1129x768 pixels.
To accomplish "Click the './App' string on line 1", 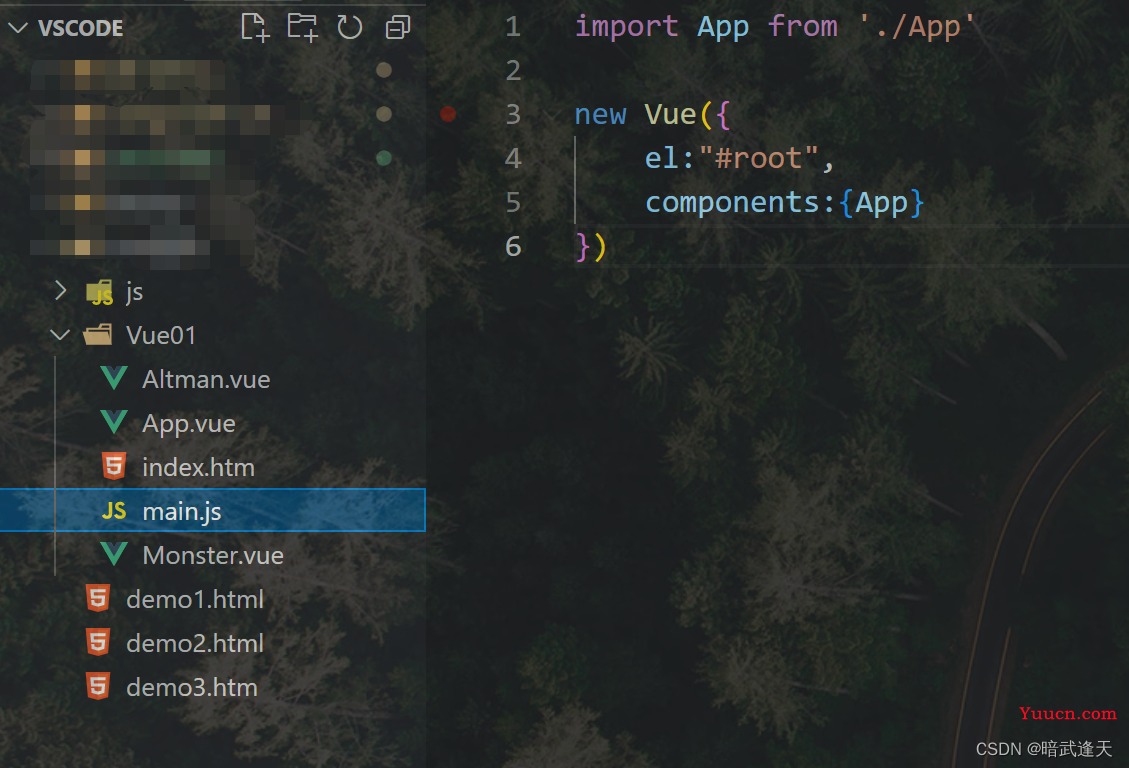I will pos(917,27).
